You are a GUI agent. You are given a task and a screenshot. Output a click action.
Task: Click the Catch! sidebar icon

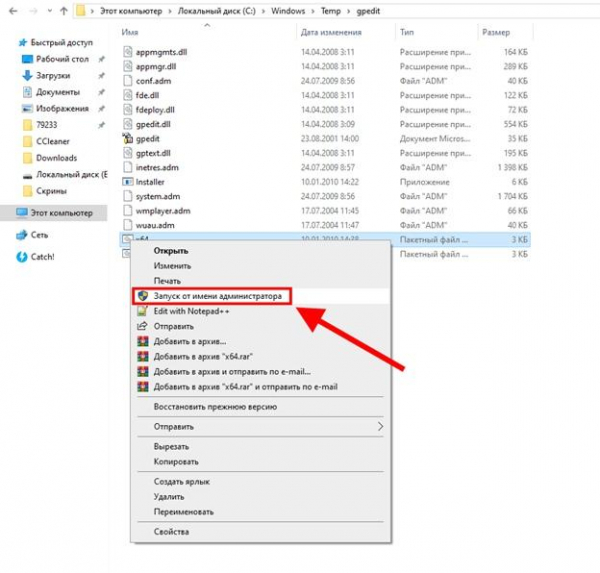[22, 256]
